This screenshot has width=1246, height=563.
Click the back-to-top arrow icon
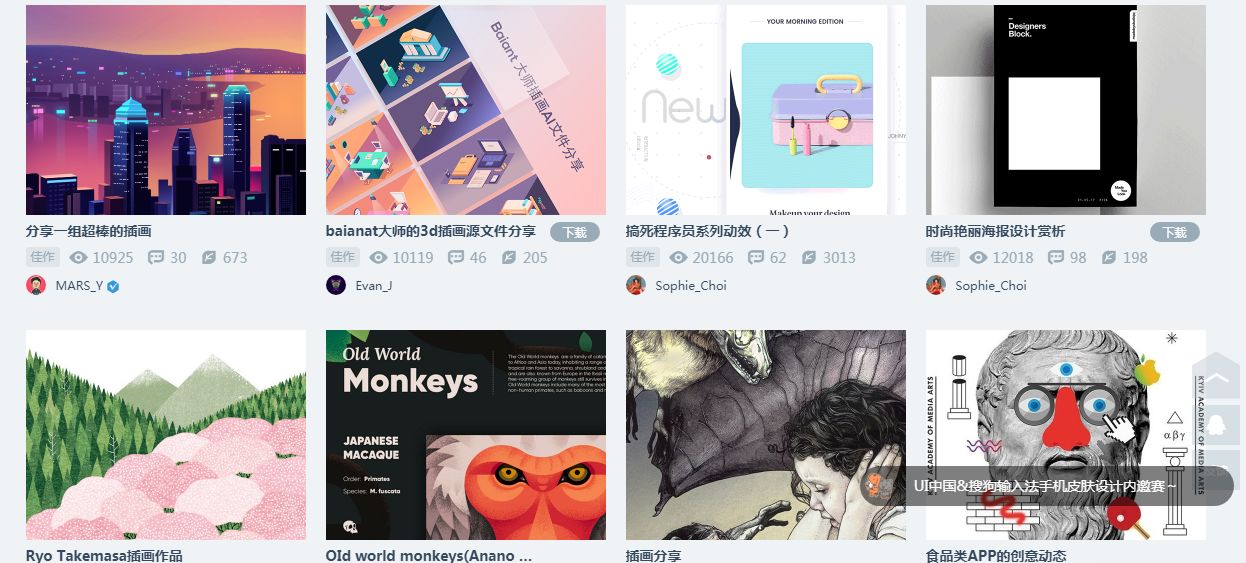pos(1216,377)
